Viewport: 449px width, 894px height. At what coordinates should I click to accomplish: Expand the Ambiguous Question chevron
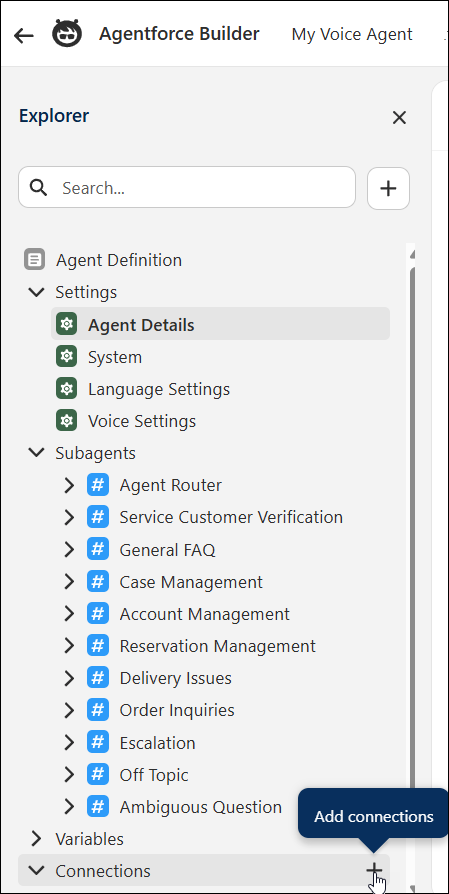(x=69, y=807)
